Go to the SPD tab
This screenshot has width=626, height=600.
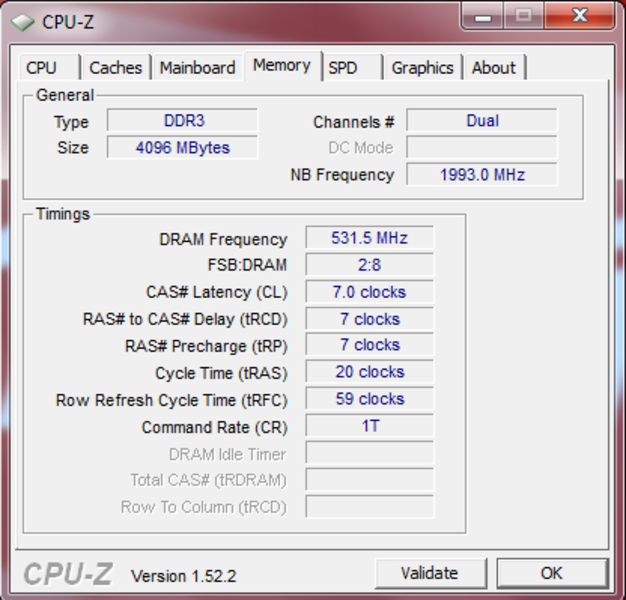click(x=353, y=67)
